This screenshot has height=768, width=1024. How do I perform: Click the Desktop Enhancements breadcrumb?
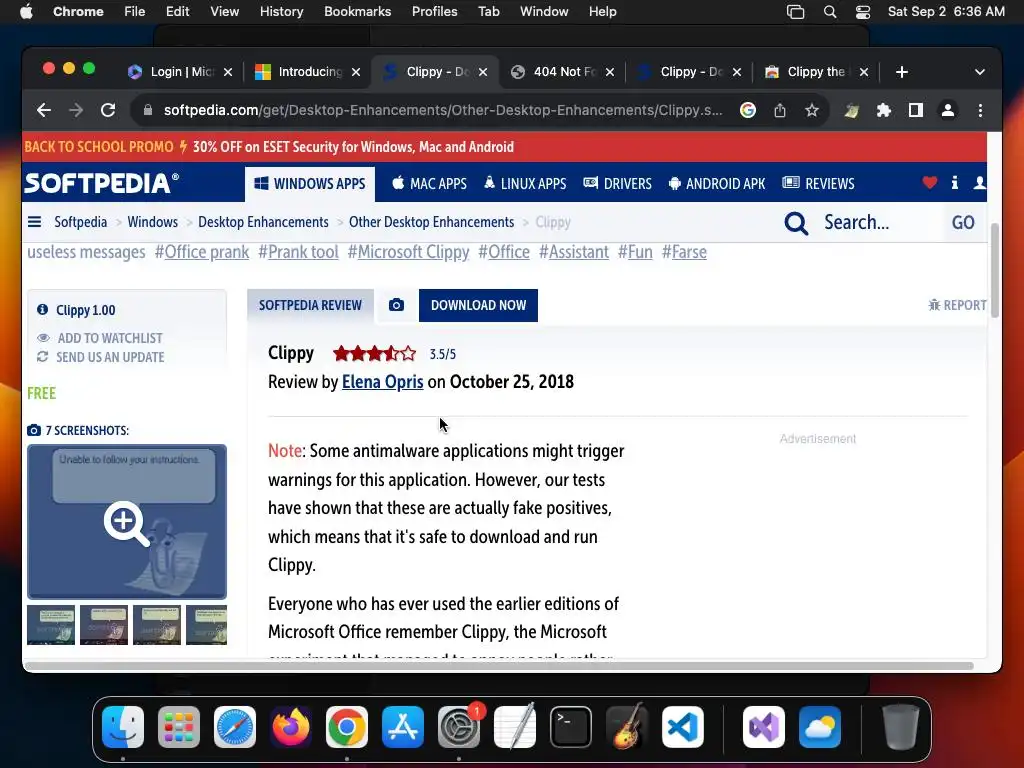[x=263, y=222]
